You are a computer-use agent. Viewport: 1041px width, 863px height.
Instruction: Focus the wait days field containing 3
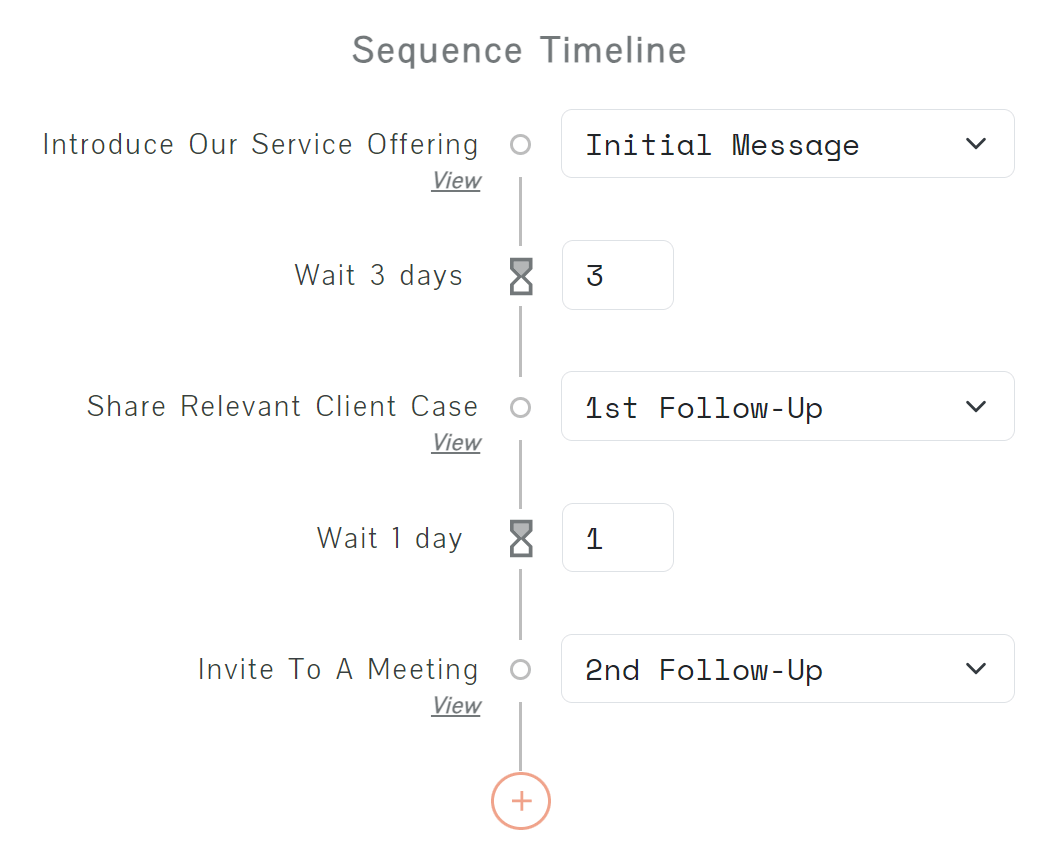coord(617,275)
